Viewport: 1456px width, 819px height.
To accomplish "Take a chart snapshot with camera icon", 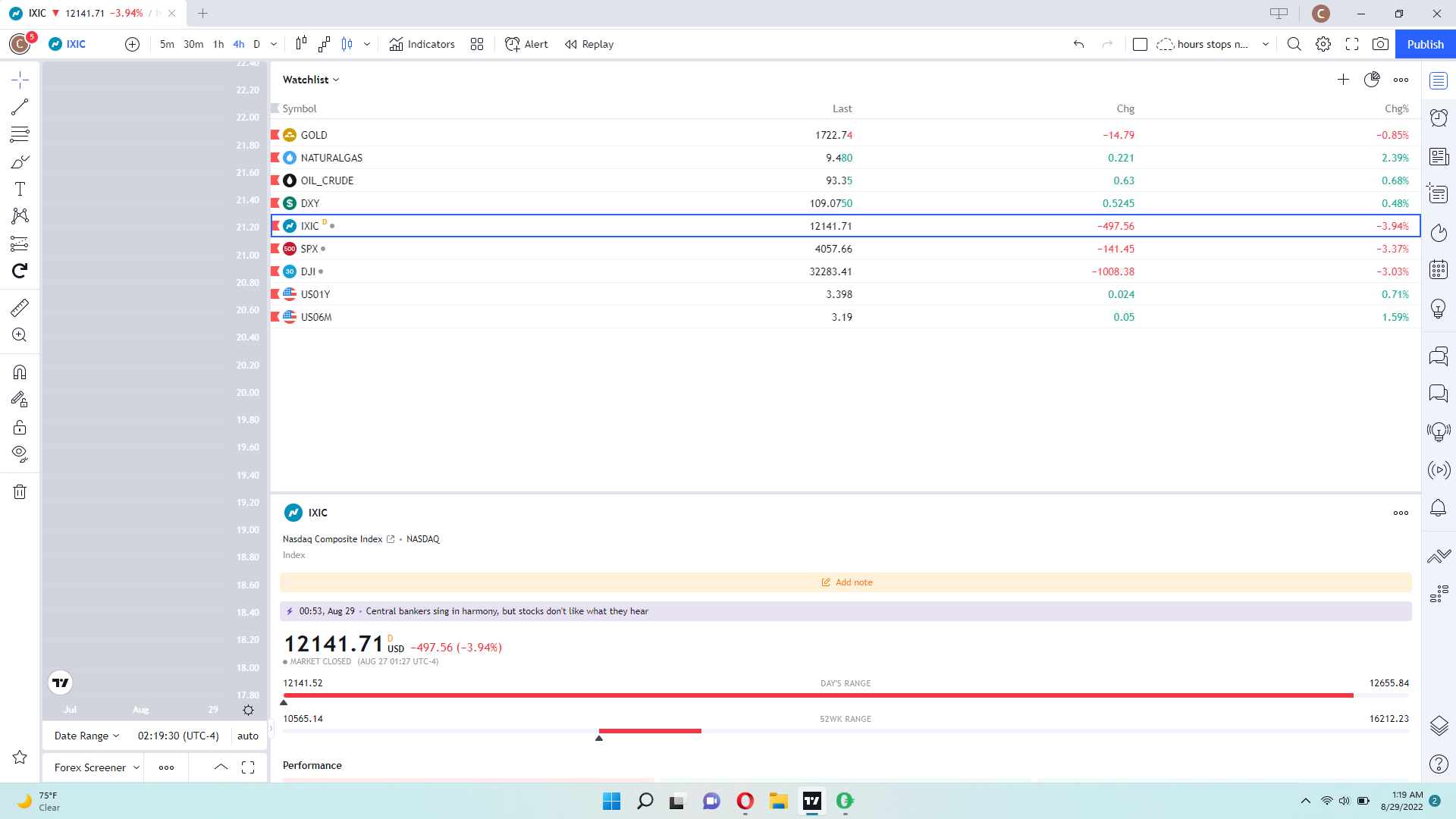I will (1380, 44).
